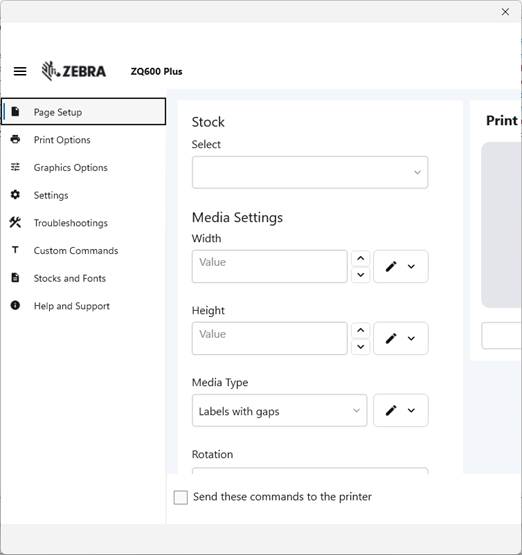522x555 pixels.
Task: Click the Custom Commands T icon
Action: point(15,250)
